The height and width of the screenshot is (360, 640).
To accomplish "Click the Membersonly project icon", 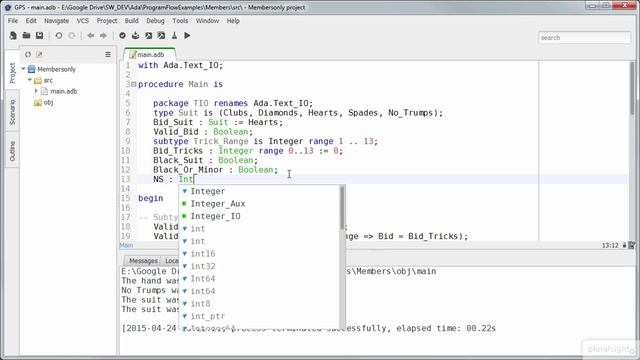I will [x=31, y=69].
